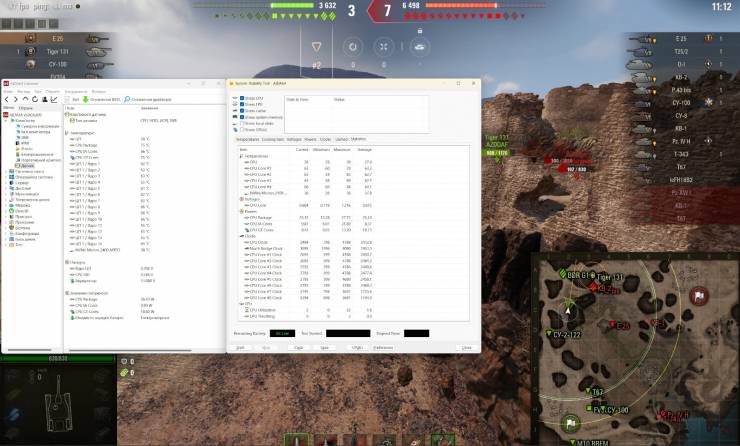Image resolution: width=740 pixels, height=446 pixels.
Task: Click the AIDA64 title bar app icon
Action: 6,84
